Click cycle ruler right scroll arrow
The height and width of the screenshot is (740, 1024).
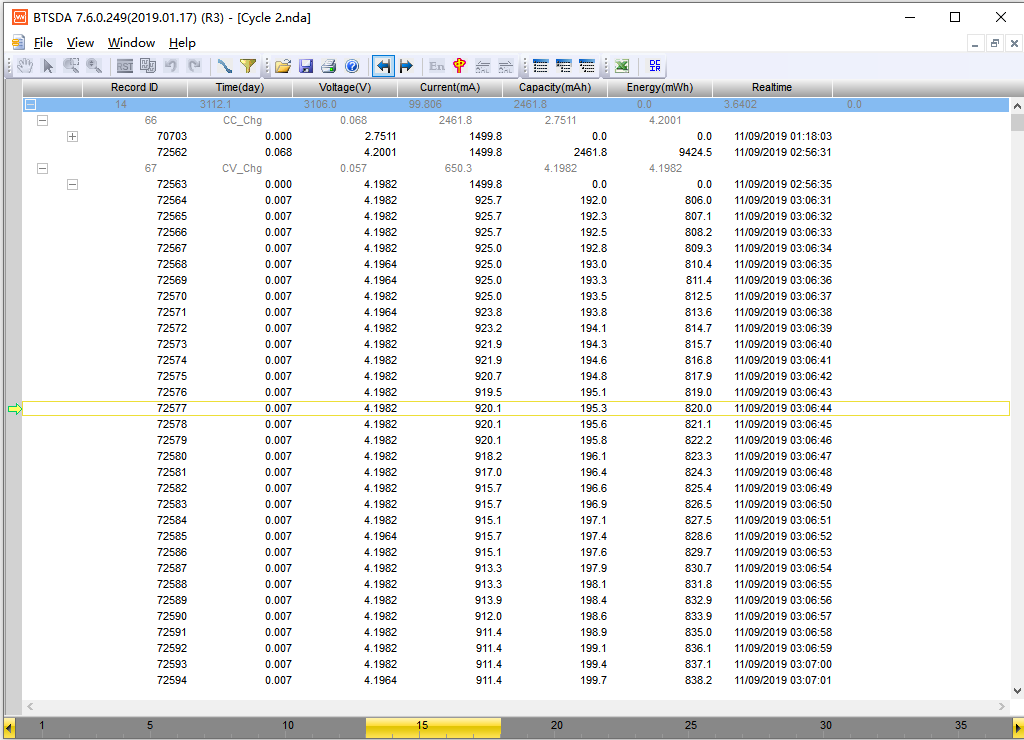[1017, 728]
